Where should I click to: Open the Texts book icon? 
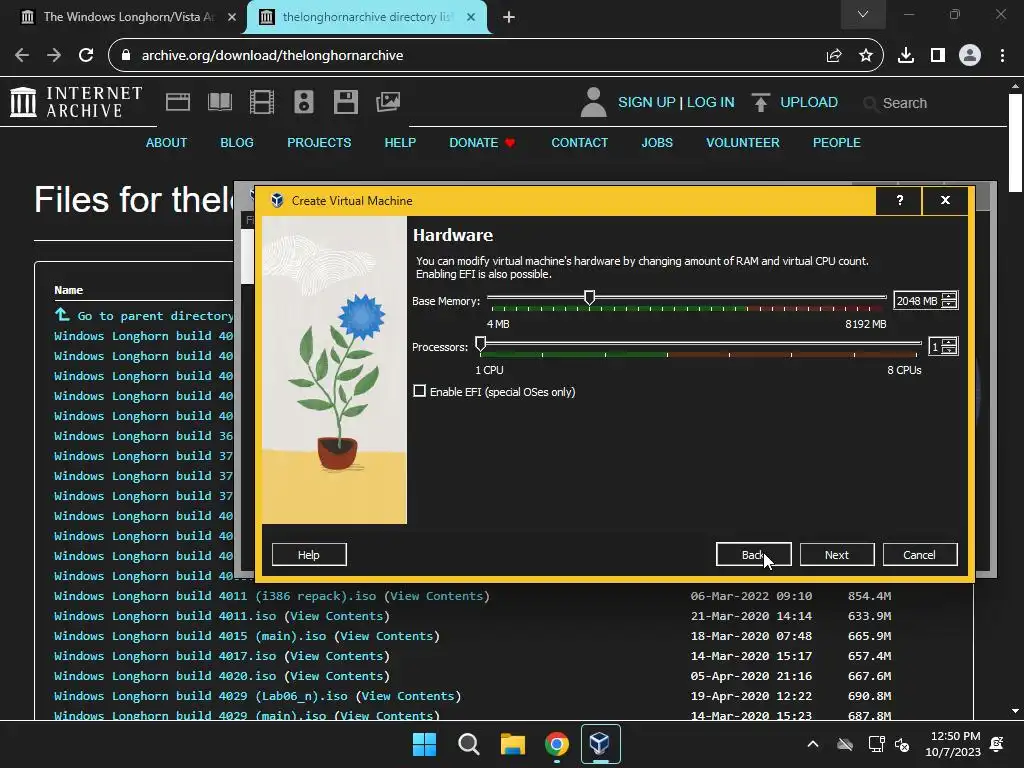[219, 102]
